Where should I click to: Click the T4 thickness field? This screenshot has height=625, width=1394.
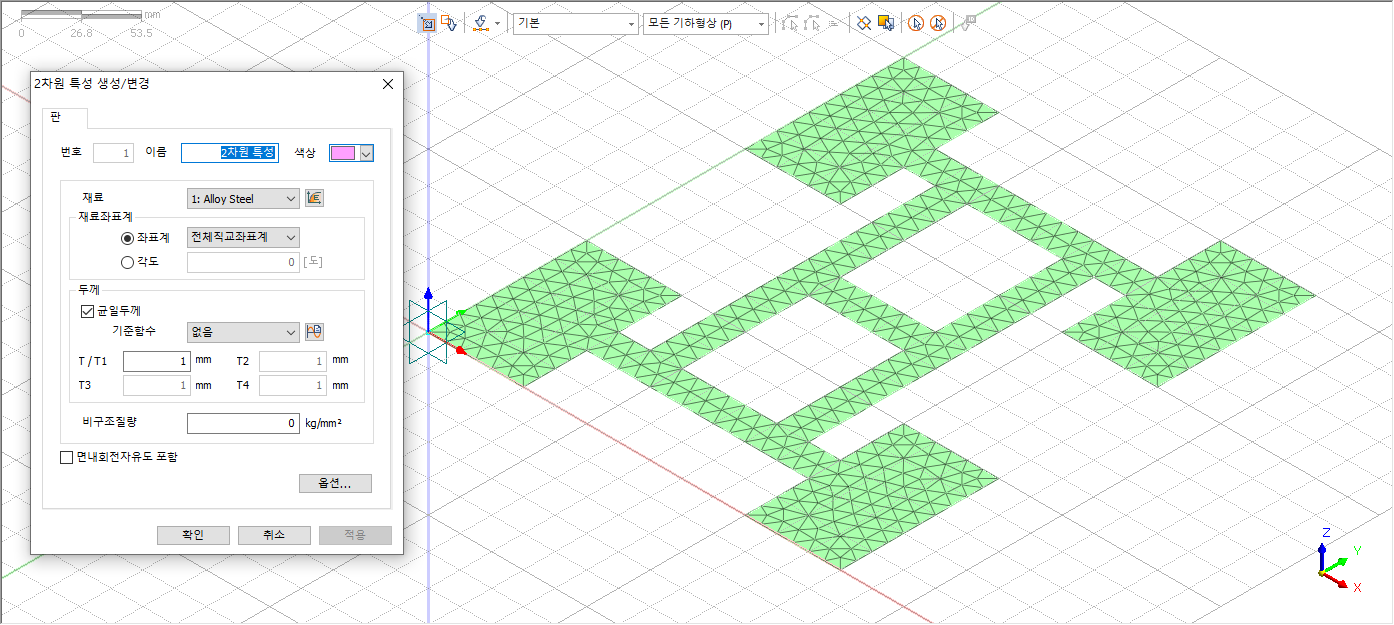tap(293, 385)
